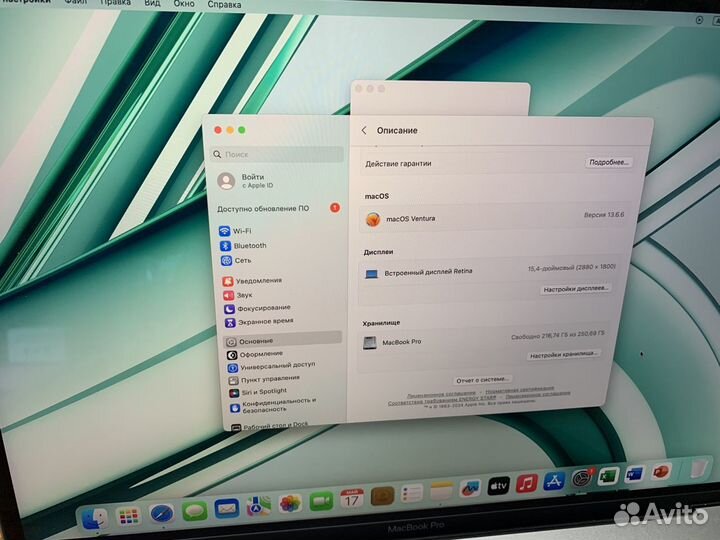The image size is (720, 540).
Task: Click Встроенный дисплей Retina row
Action: pyautogui.click(x=490, y=271)
